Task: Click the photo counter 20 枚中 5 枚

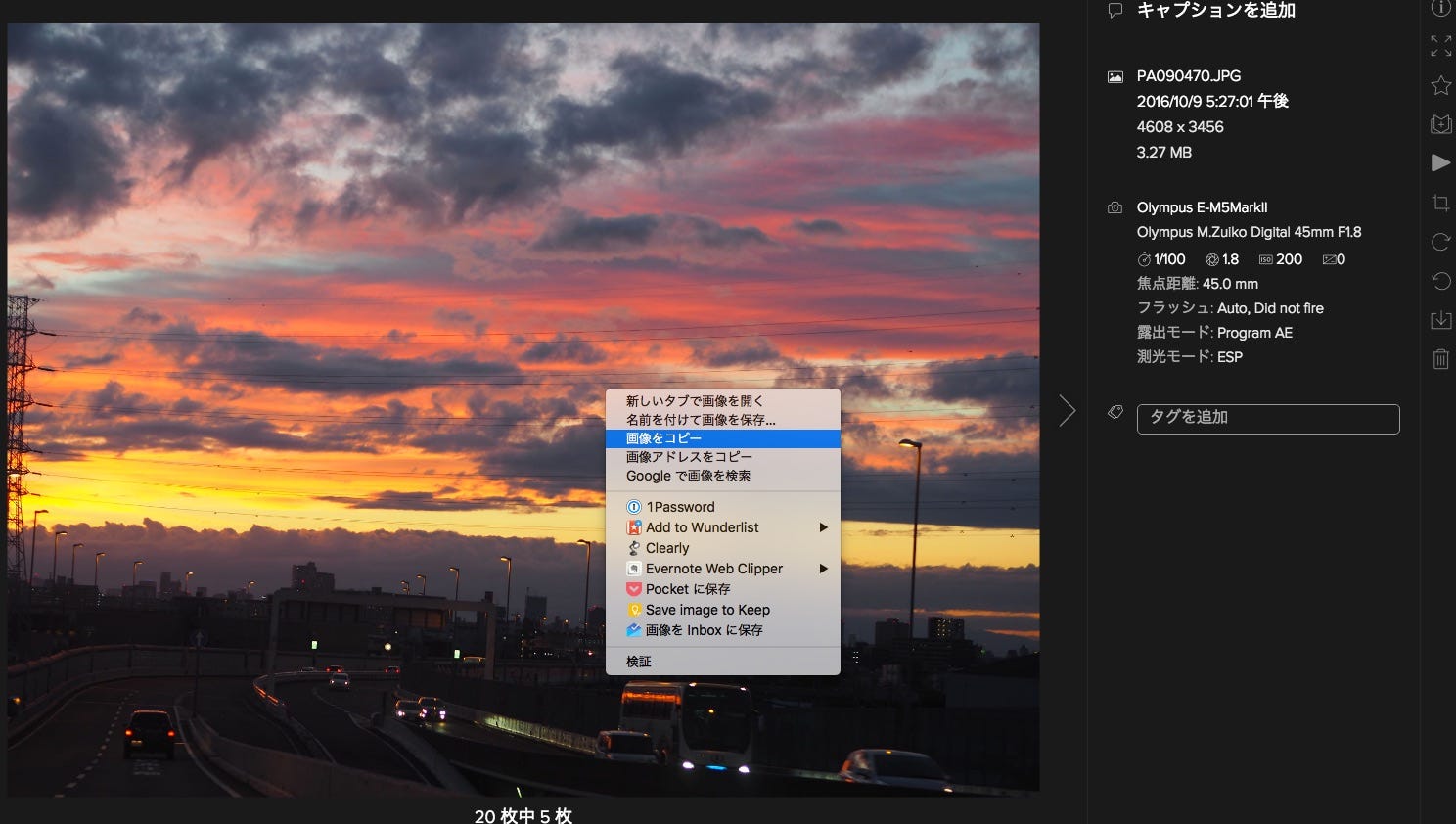Action: point(523,815)
